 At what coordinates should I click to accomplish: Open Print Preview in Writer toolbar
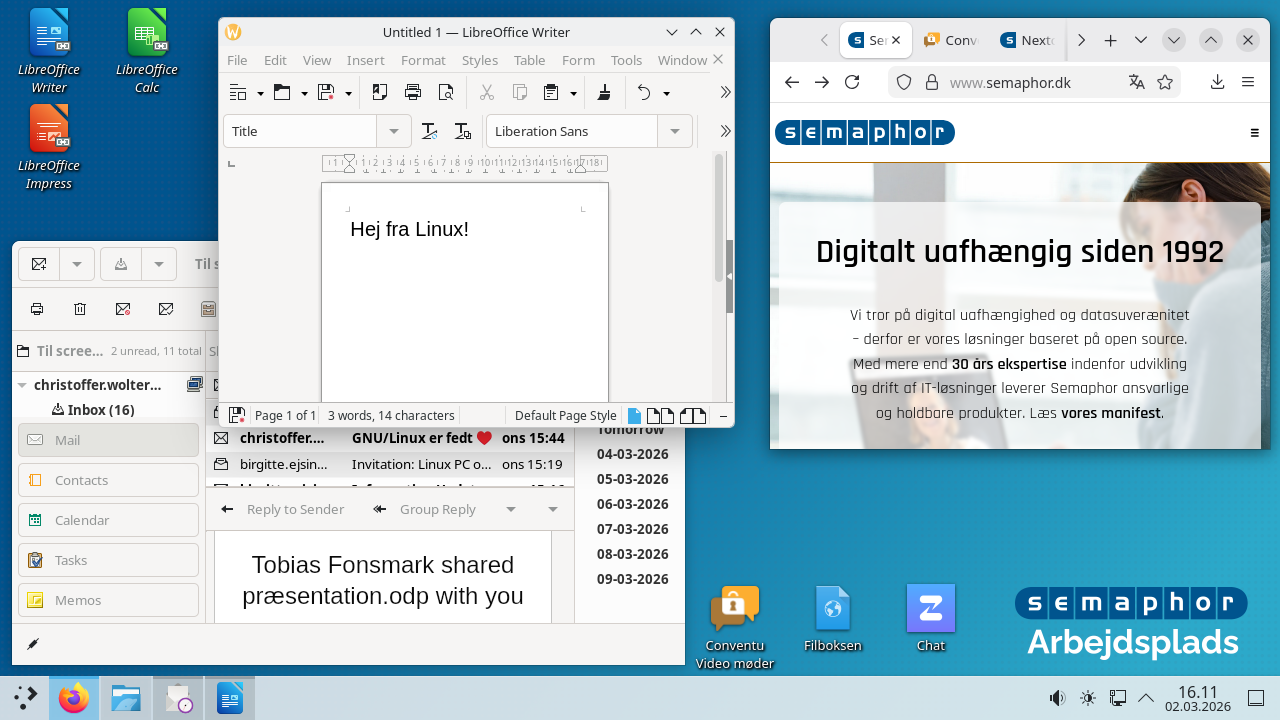(x=446, y=93)
